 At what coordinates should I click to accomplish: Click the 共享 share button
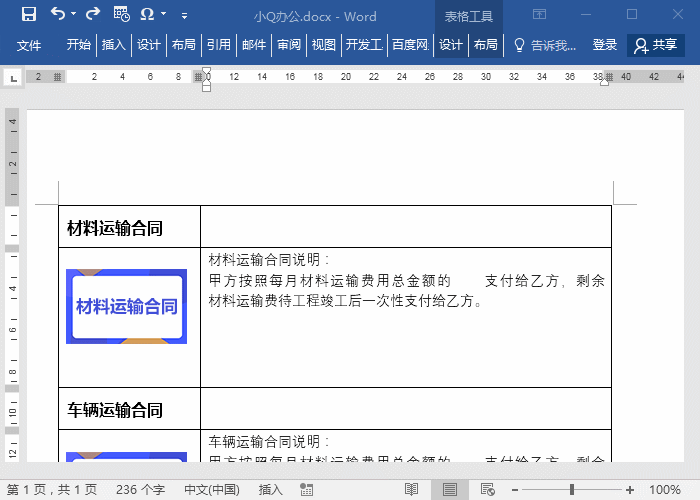[x=656, y=45]
